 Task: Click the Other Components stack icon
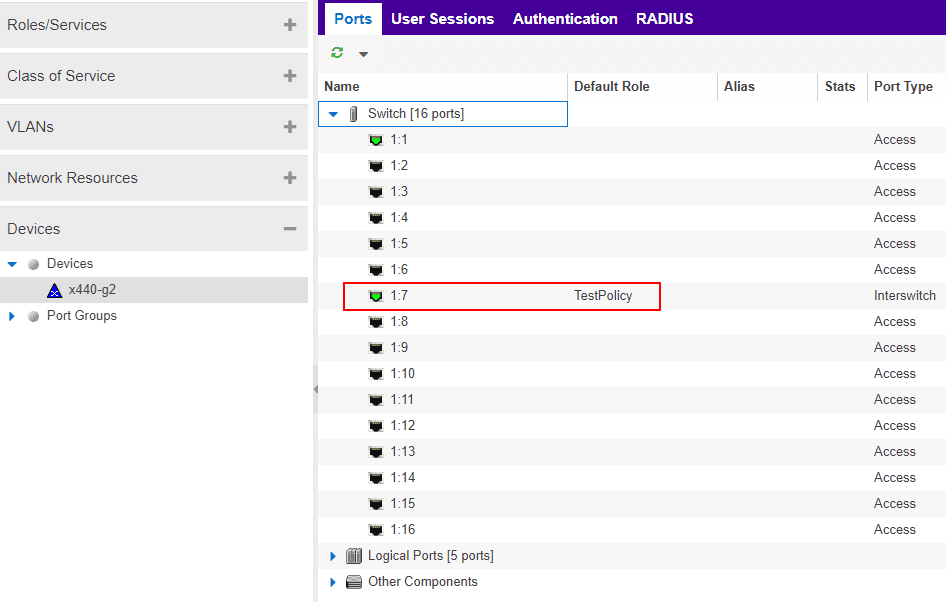click(x=354, y=582)
